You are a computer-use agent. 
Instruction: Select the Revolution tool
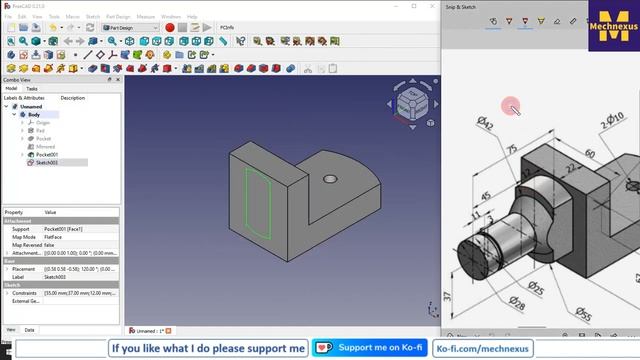(x=23, y=69)
